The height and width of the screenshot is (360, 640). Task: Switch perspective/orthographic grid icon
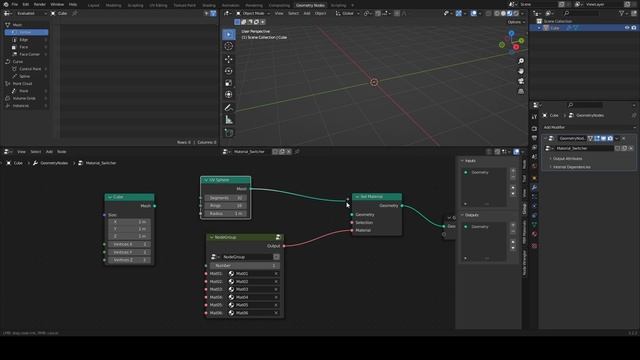(521, 91)
